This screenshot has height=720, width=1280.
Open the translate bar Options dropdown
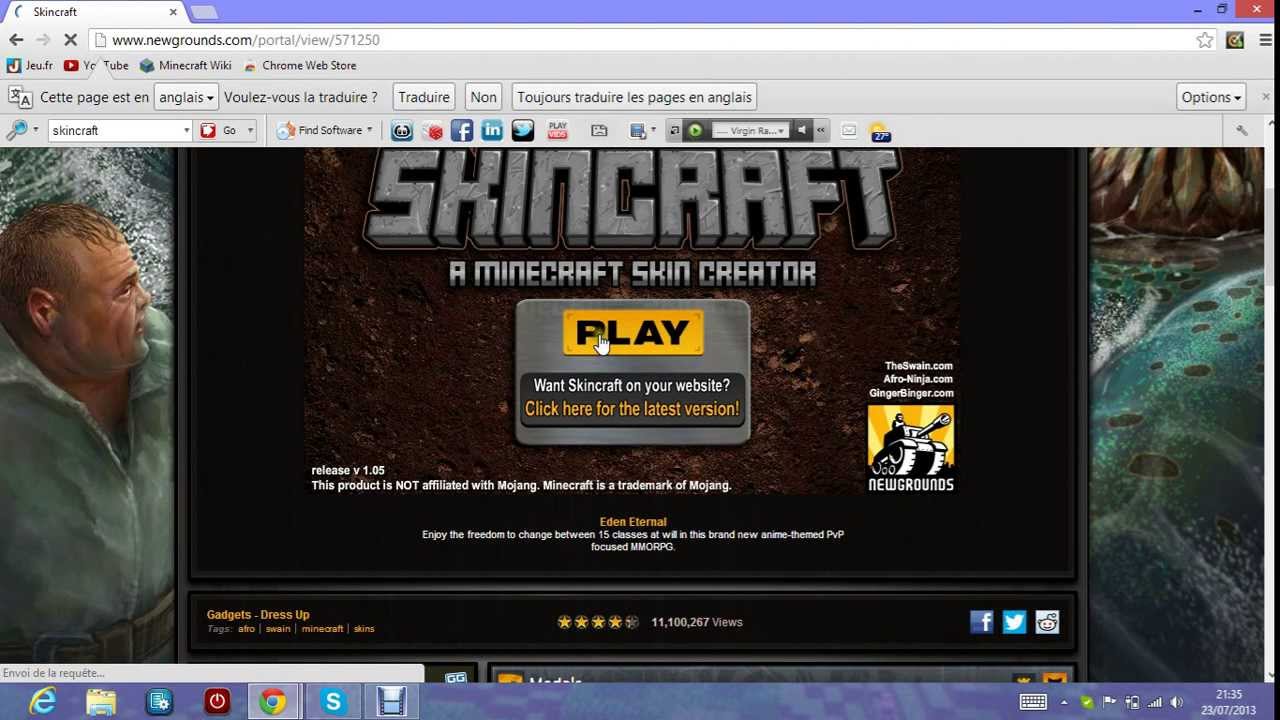coord(1210,97)
